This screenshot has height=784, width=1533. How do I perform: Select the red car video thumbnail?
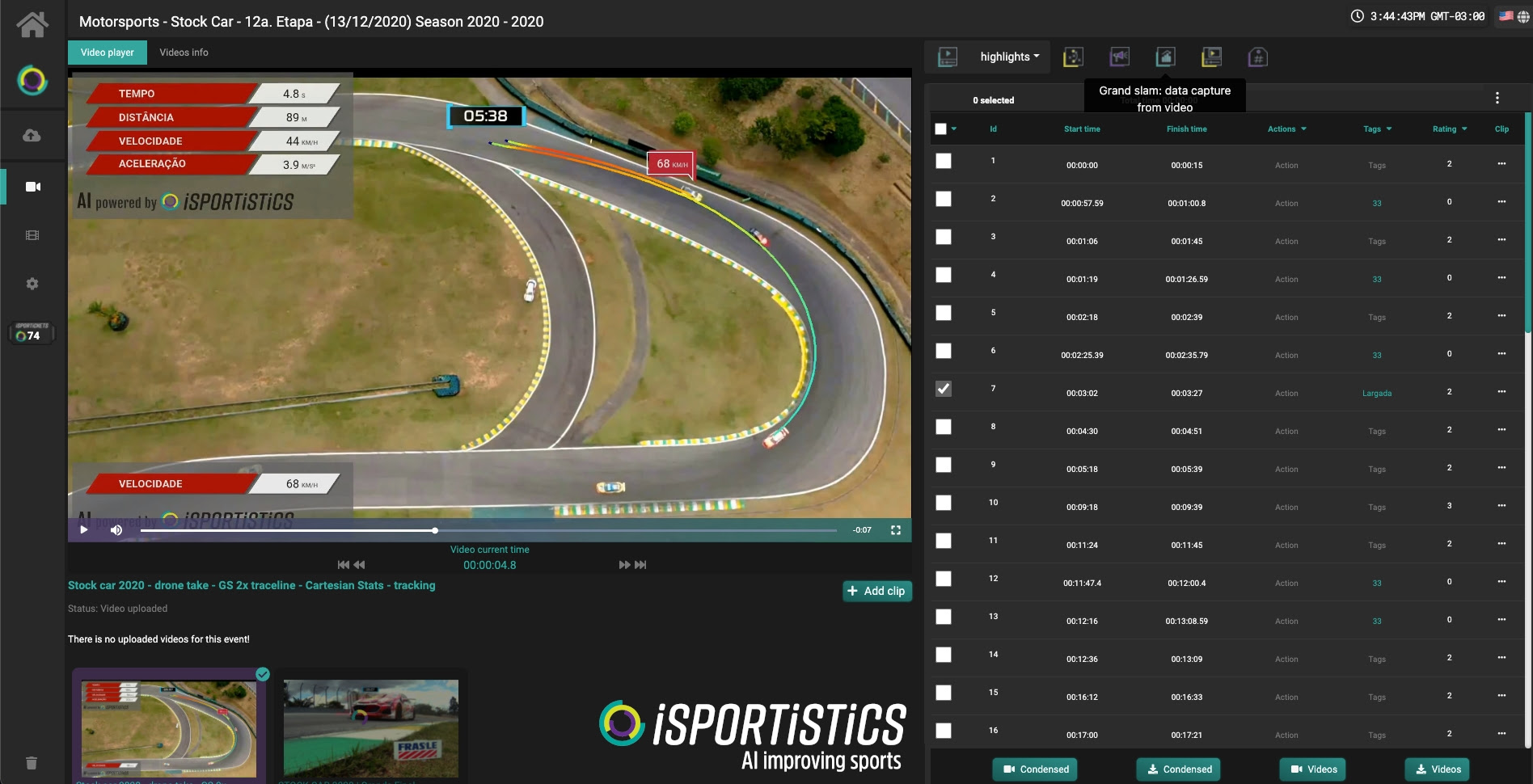371,727
